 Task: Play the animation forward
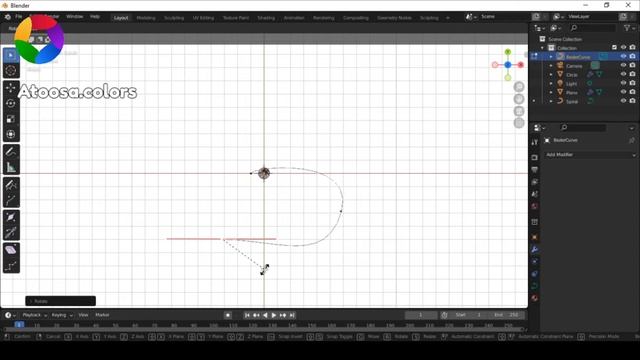[x=274, y=315]
